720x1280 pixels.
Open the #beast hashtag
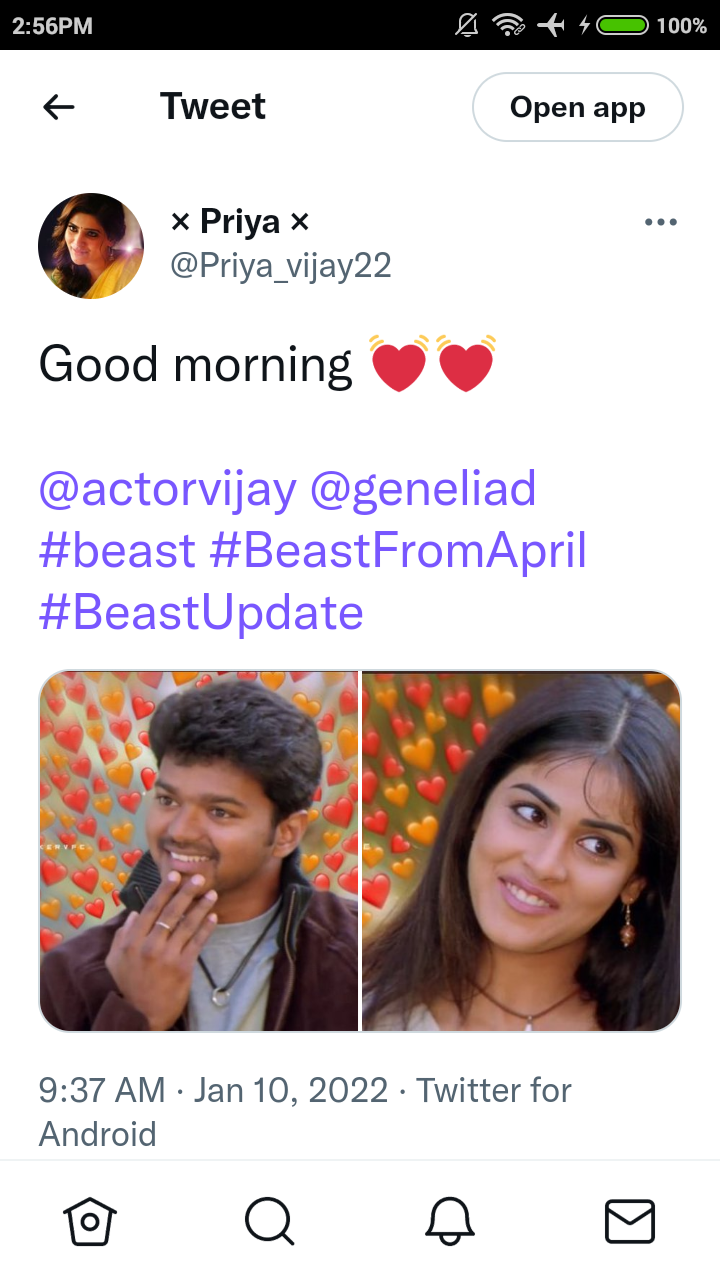click(117, 551)
